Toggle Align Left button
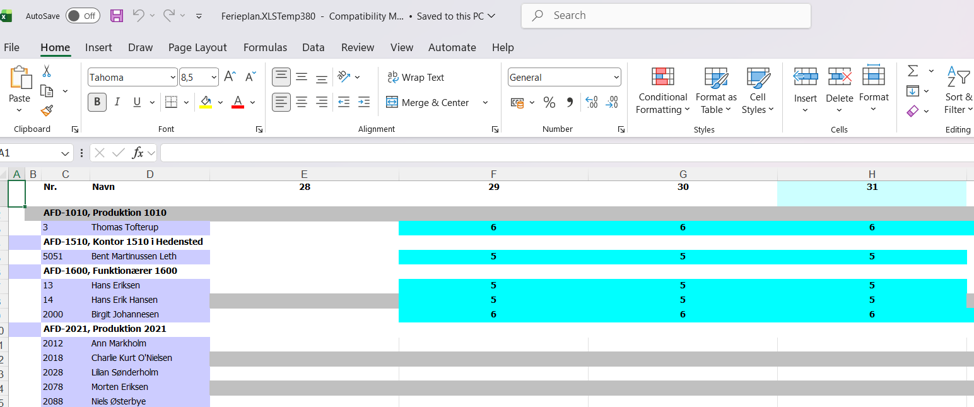This screenshot has height=407, width=974. pos(281,102)
